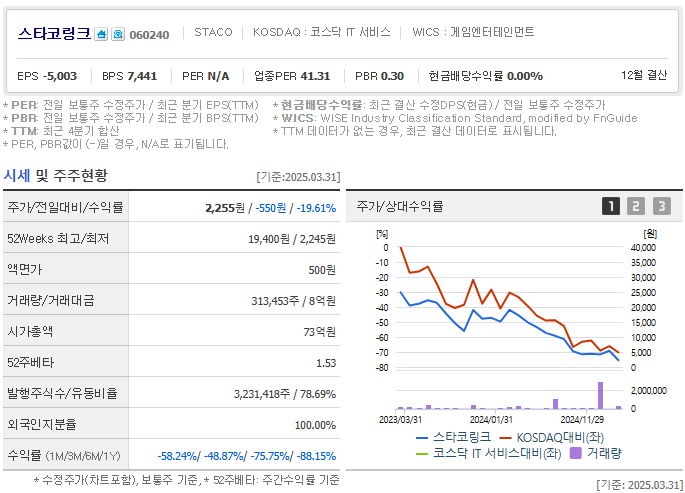Viewport: 685px width, 493px height.
Task: Click the 시세 및 주주현황 heading
Action: (55, 176)
